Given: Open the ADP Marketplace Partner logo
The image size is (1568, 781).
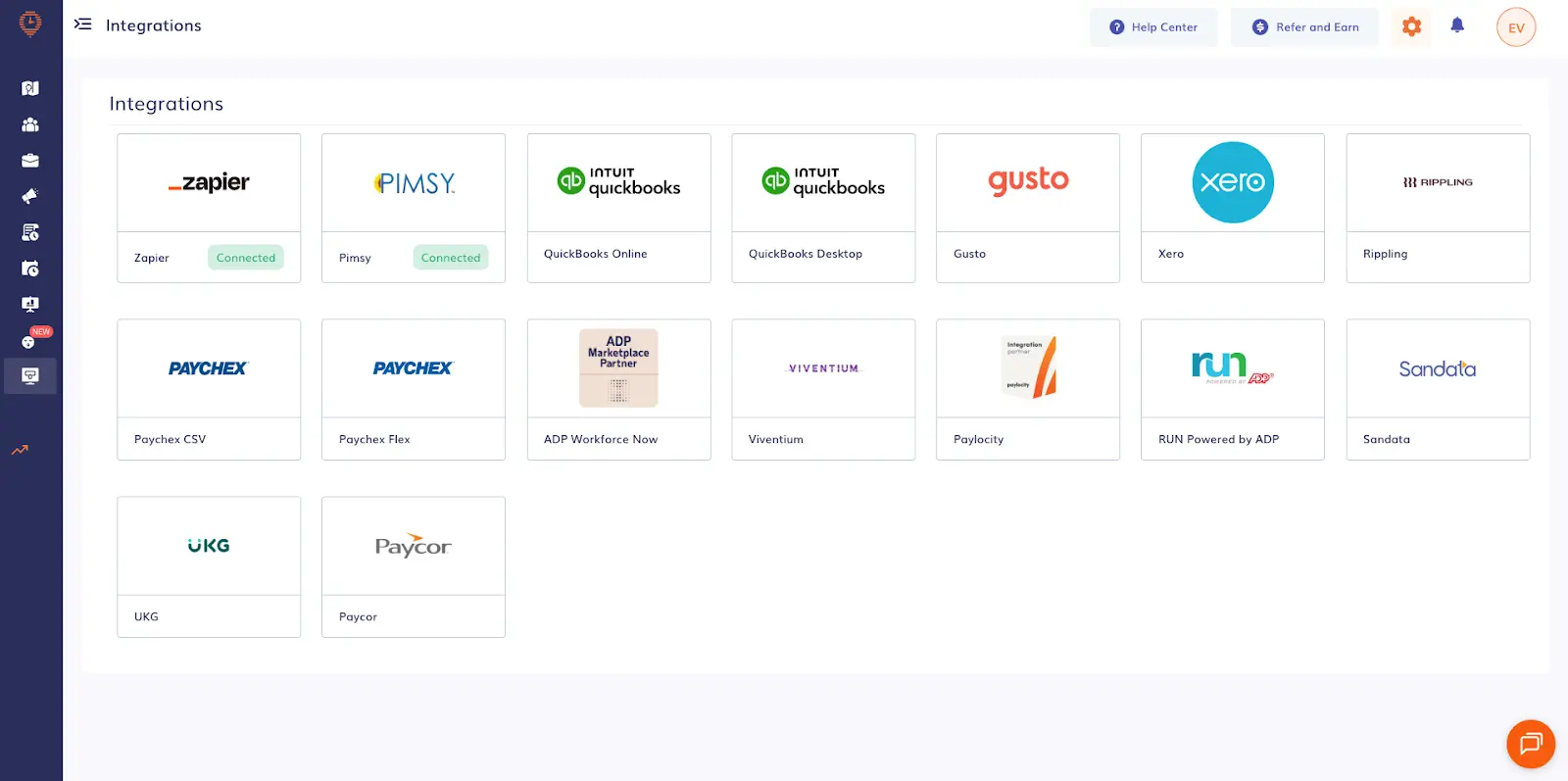Looking at the screenshot, I should [x=619, y=368].
